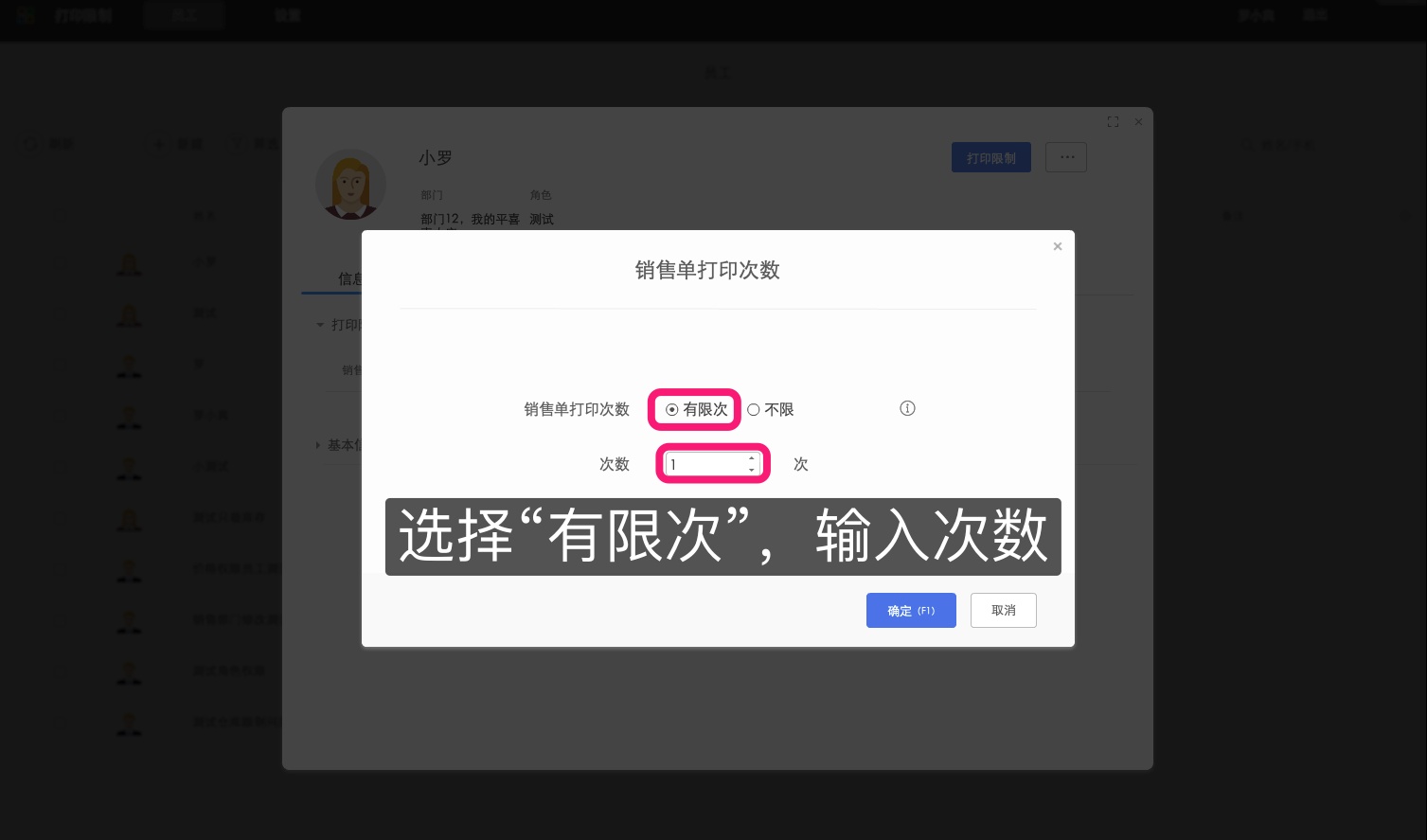
Task: Click the employee name 小罗
Action: [x=436, y=158]
